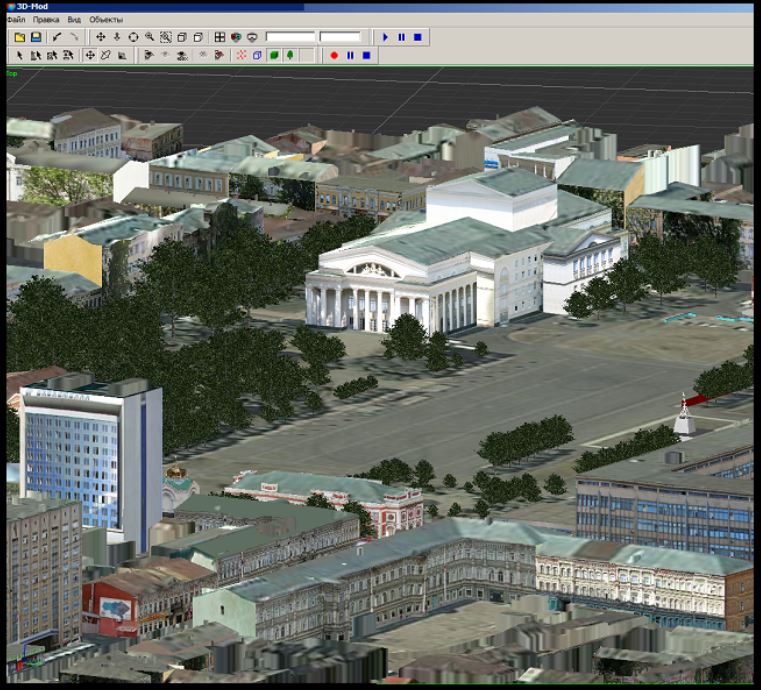761x690 pixels.
Task: Toggle the red dotted points display icon
Action: pyautogui.click(x=241, y=55)
